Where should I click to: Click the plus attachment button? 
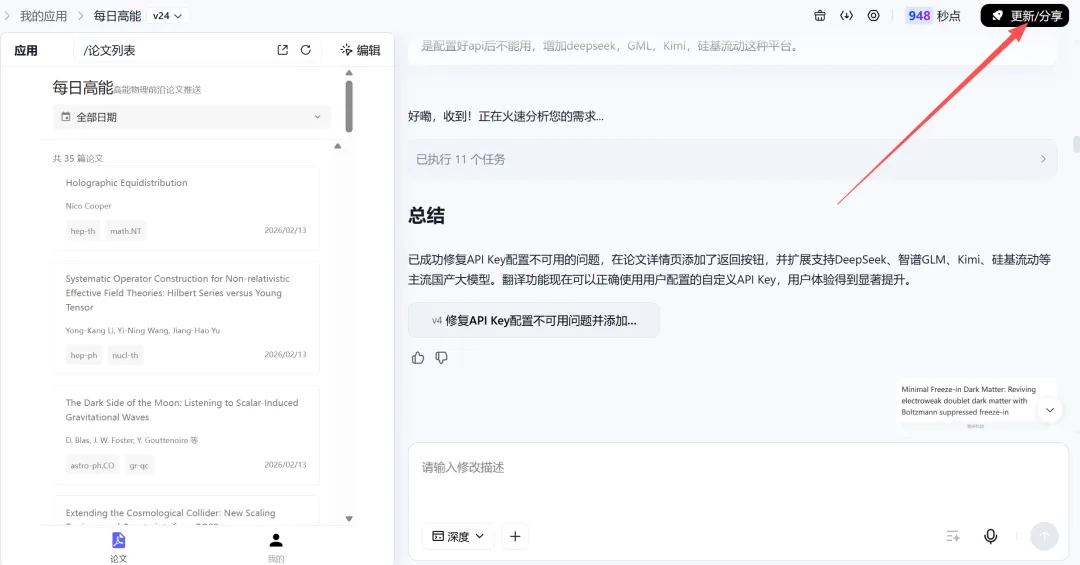click(515, 536)
